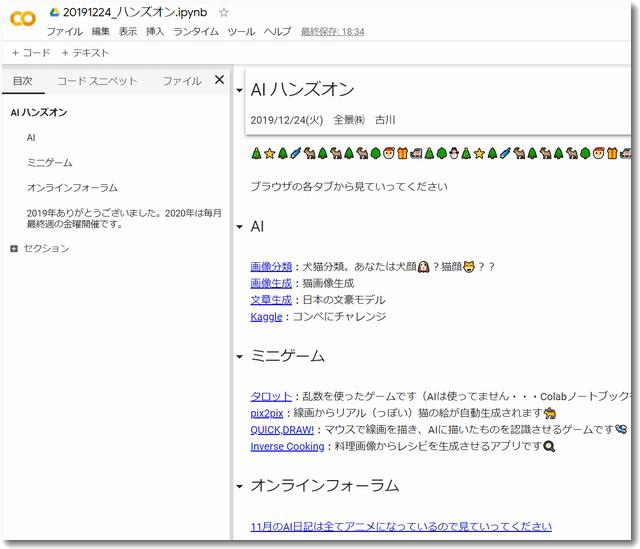Screen dimensions: 640x549
Task: Switch to the 目次 tab
Action: click(x=23, y=81)
